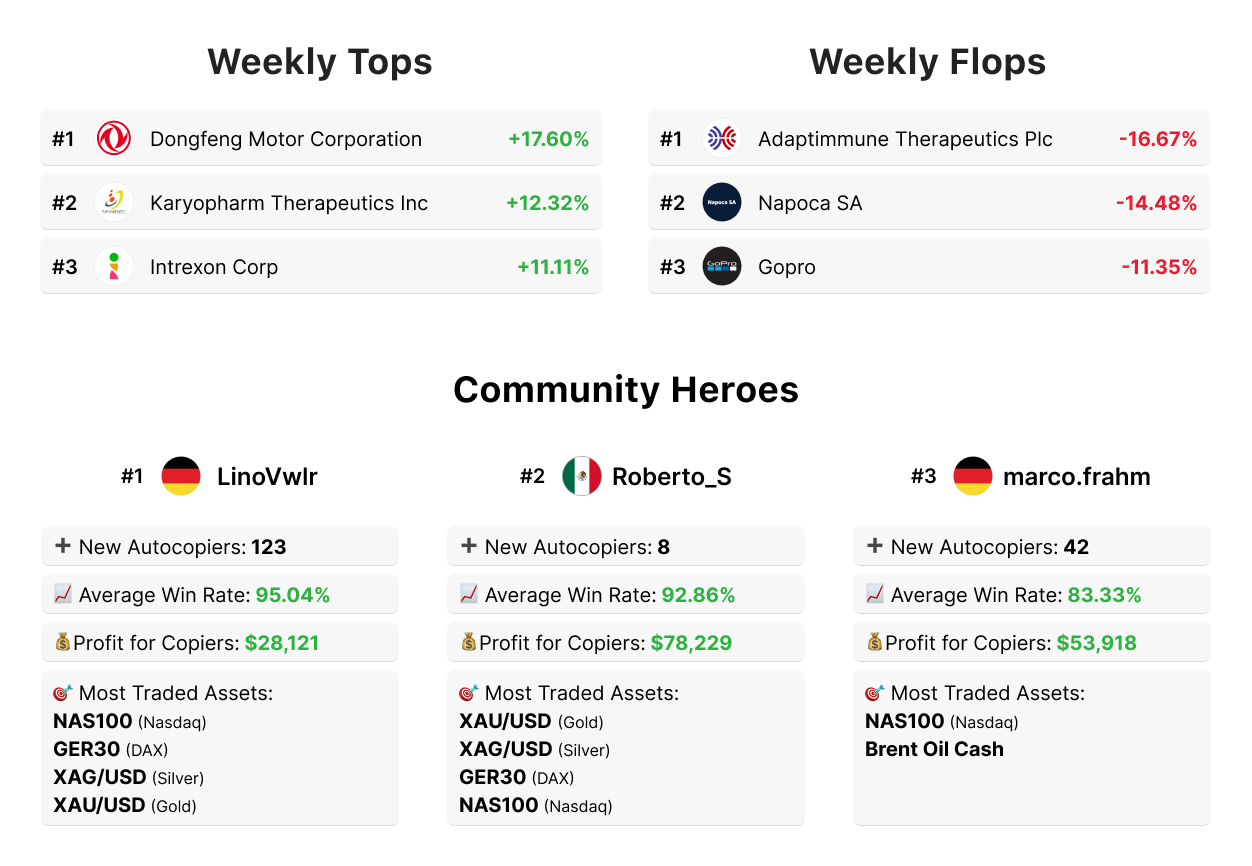Click the 95.04% average win rate
This screenshot has height=866, width=1252.
293,595
